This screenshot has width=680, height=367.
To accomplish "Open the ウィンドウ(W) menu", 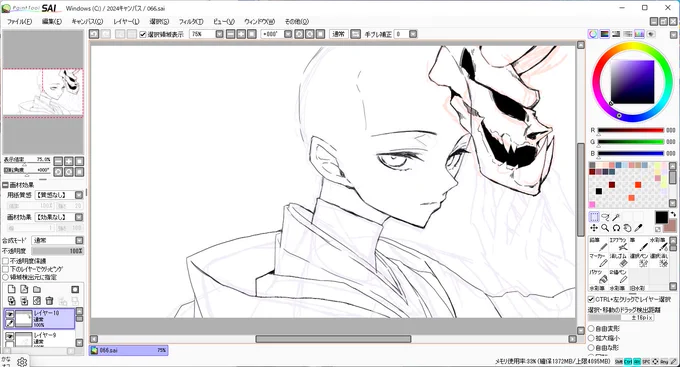I will [259, 21].
